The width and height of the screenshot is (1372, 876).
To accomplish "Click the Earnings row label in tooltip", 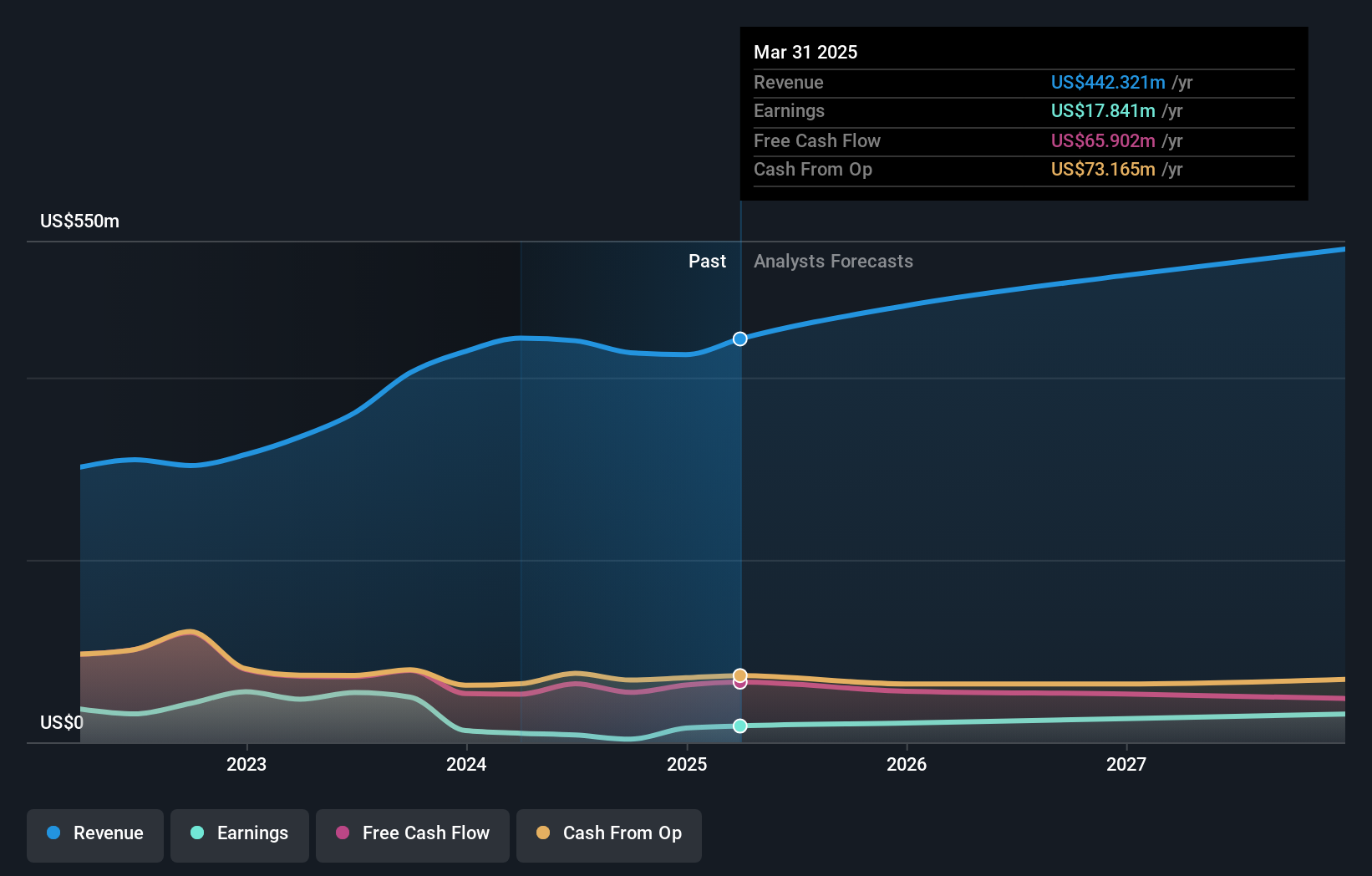I will coord(789,110).
